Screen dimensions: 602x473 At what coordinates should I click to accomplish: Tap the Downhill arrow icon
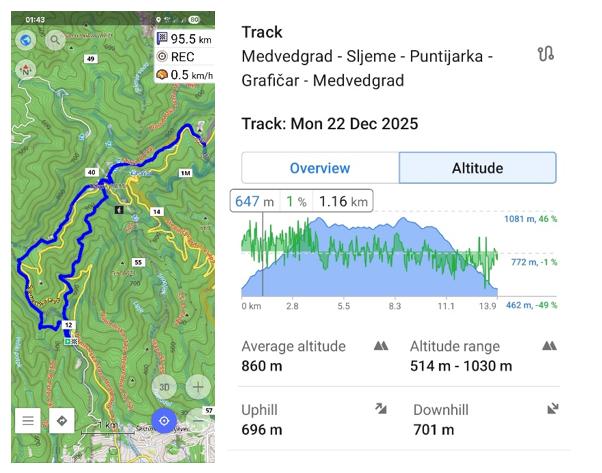click(552, 409)
